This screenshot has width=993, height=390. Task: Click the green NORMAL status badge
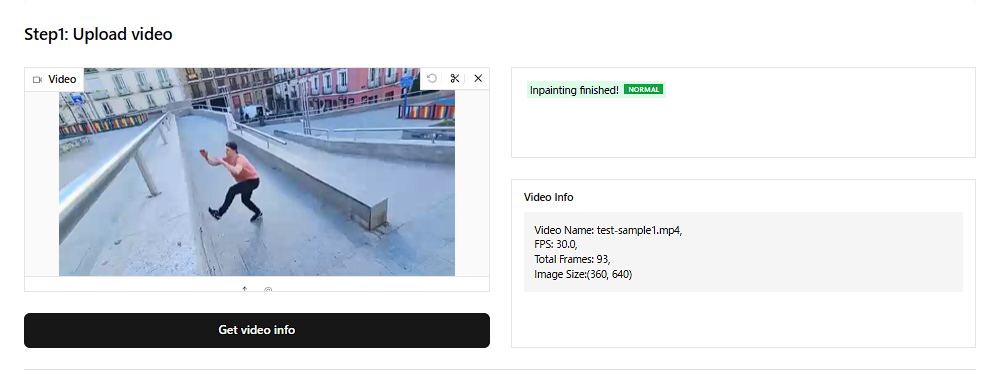point(643,90)
